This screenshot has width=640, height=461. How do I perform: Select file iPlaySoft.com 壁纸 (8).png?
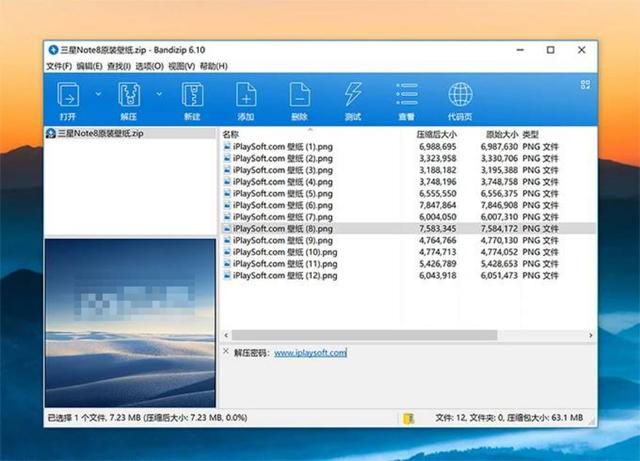[283, 229]
